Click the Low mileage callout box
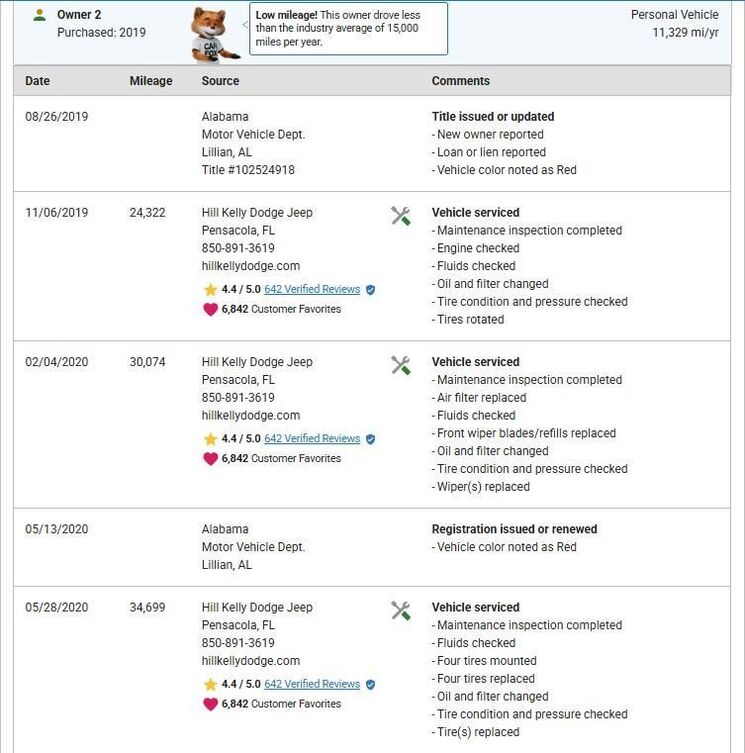The width and height of the screenshot is (745, 753). (348, 29)
